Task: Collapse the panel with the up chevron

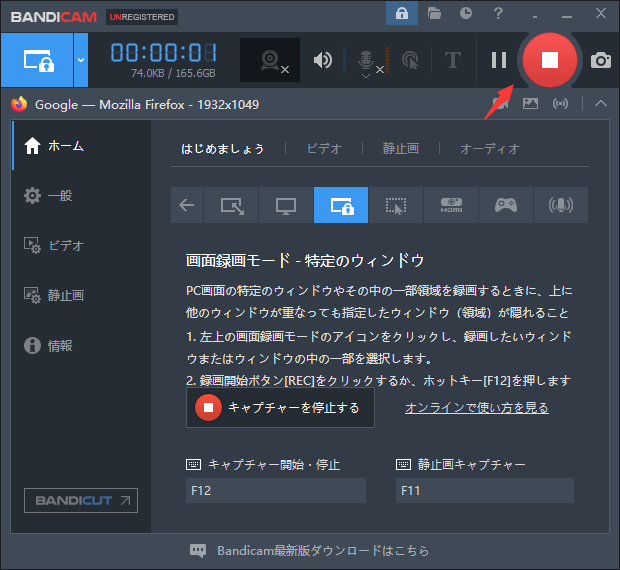Action: (601, 104)
